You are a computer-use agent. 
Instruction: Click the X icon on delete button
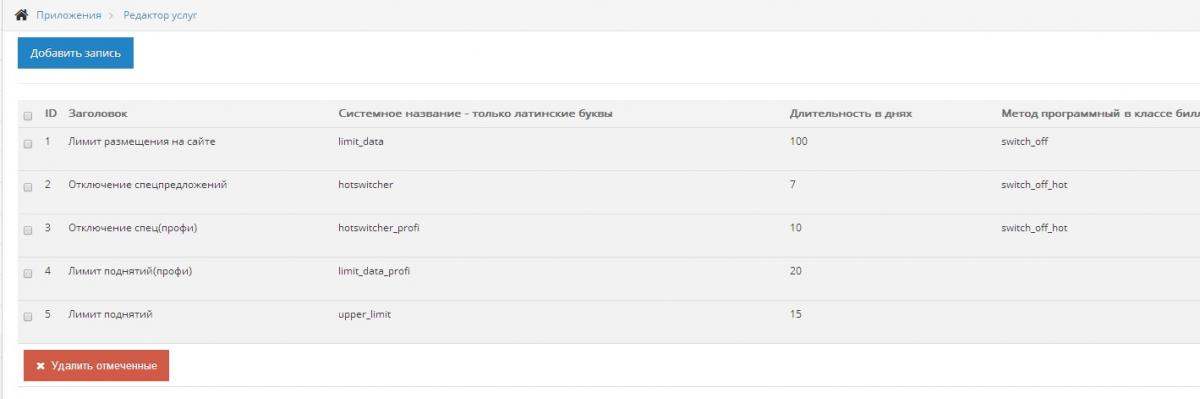[41, 366]
